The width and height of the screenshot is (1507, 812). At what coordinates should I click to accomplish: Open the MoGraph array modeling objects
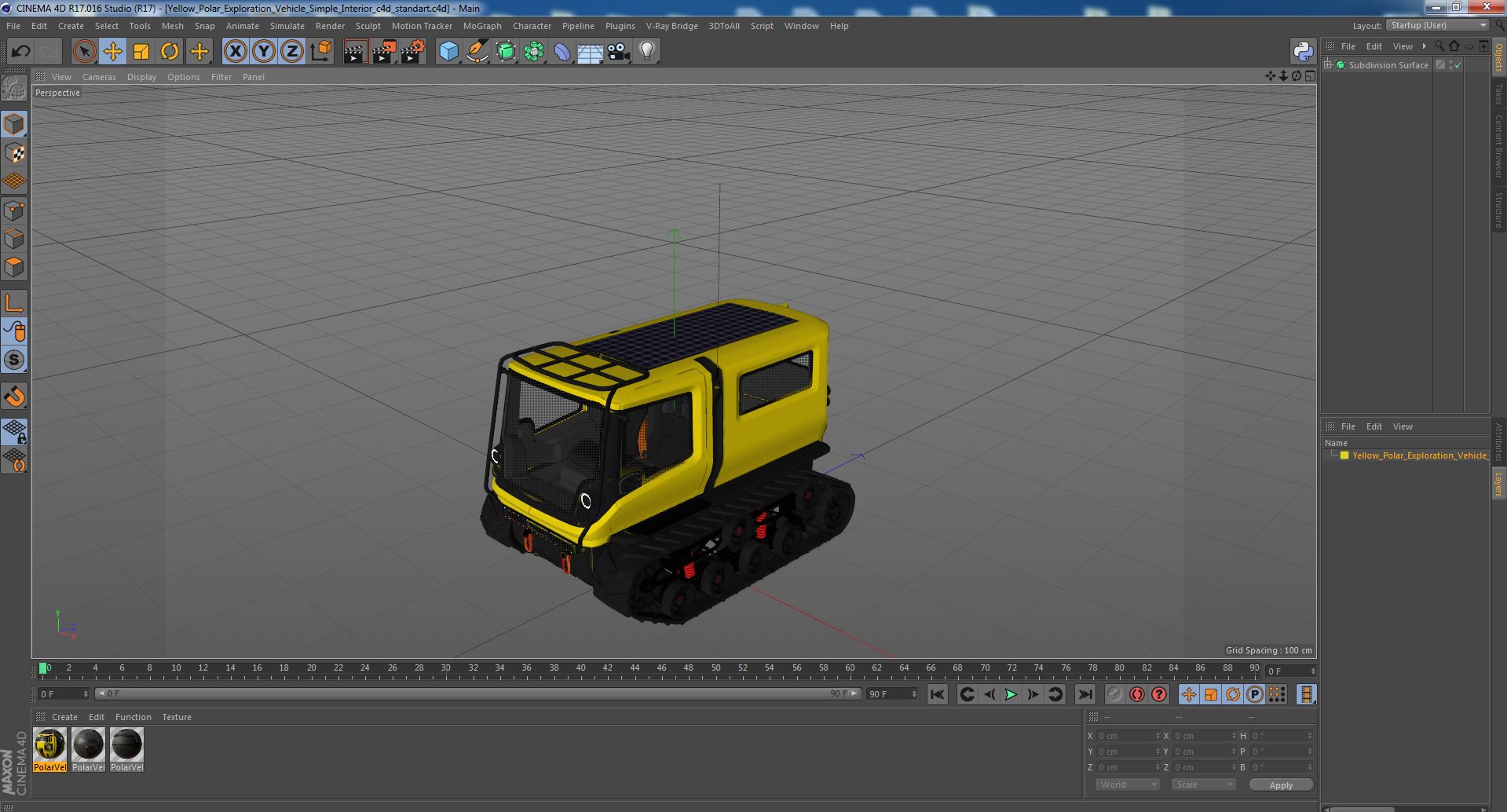(x=534, y=52)
